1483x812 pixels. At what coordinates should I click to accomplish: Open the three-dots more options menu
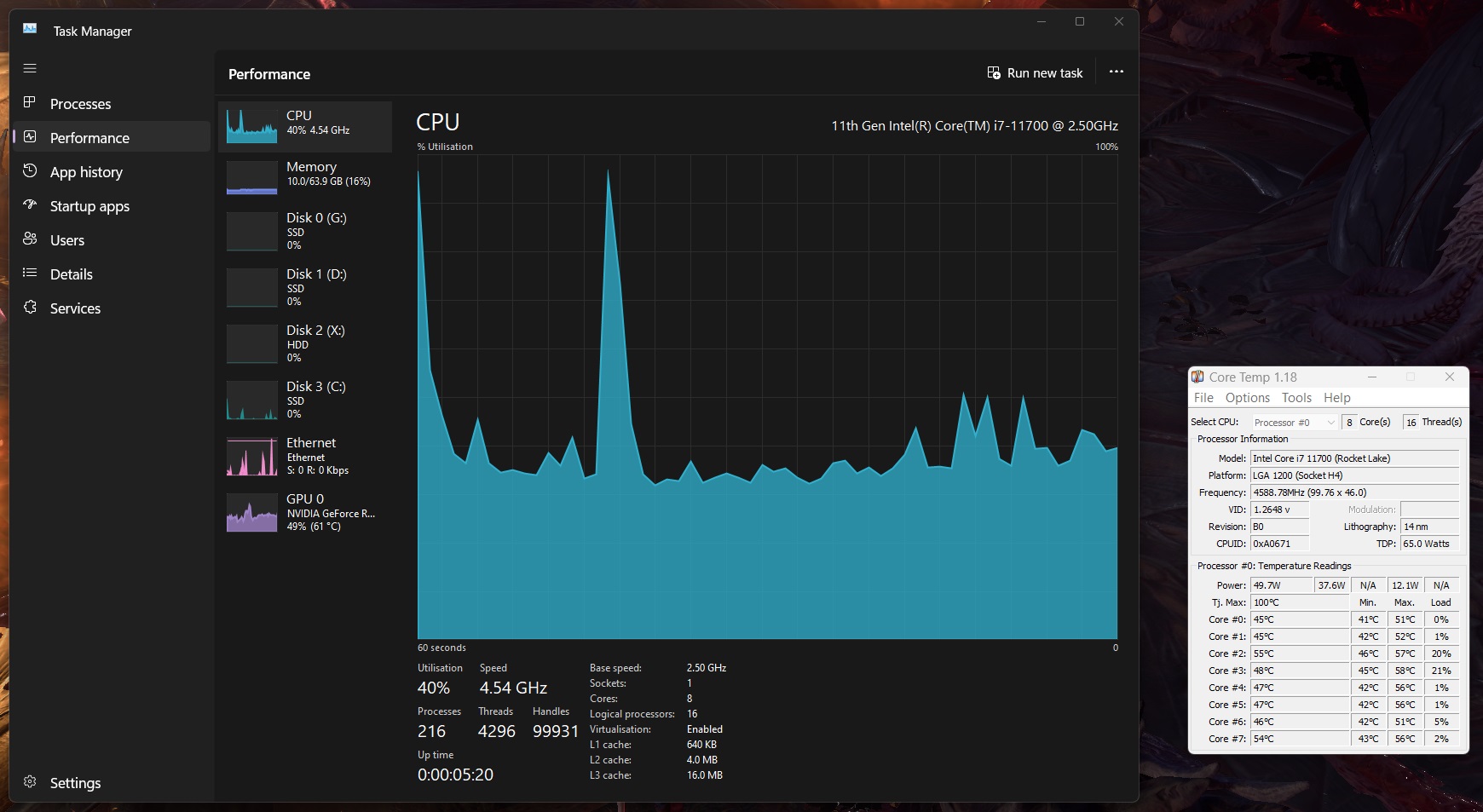1117,72
